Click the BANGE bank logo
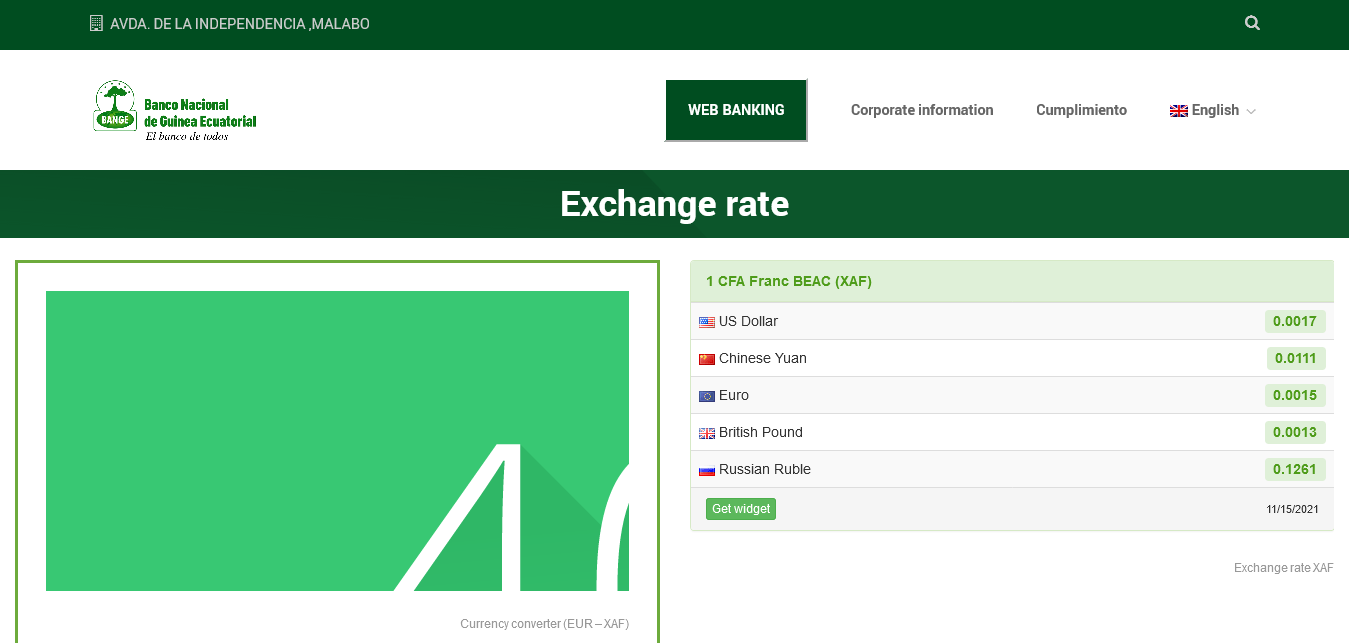This screenshot has height=643, width=1366. (175, 110)
